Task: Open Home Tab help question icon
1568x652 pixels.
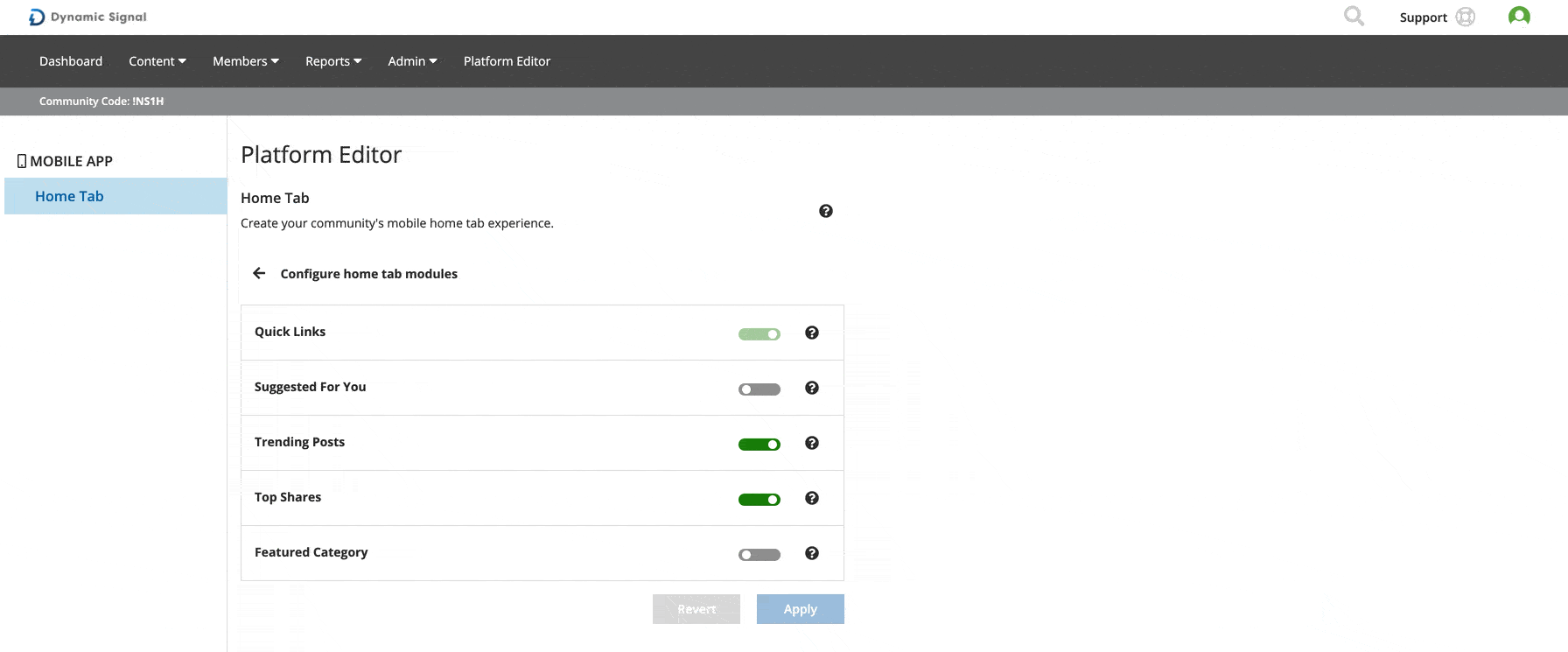Action: coord(826,211)
